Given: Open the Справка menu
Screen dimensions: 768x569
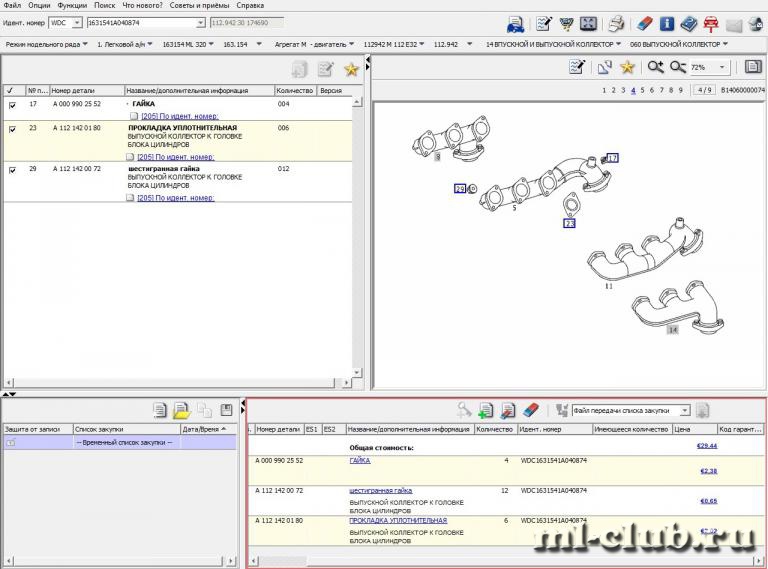Looking at the screenshot, I should coord(250,5).
